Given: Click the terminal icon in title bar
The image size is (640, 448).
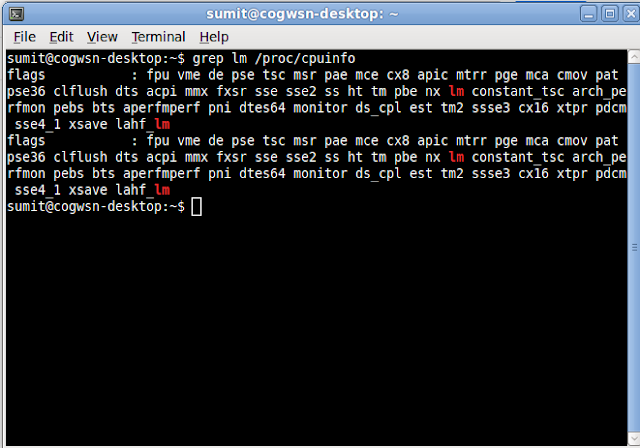Looking at the screenshot, I should pyautogui.click(x=16, y=14).
